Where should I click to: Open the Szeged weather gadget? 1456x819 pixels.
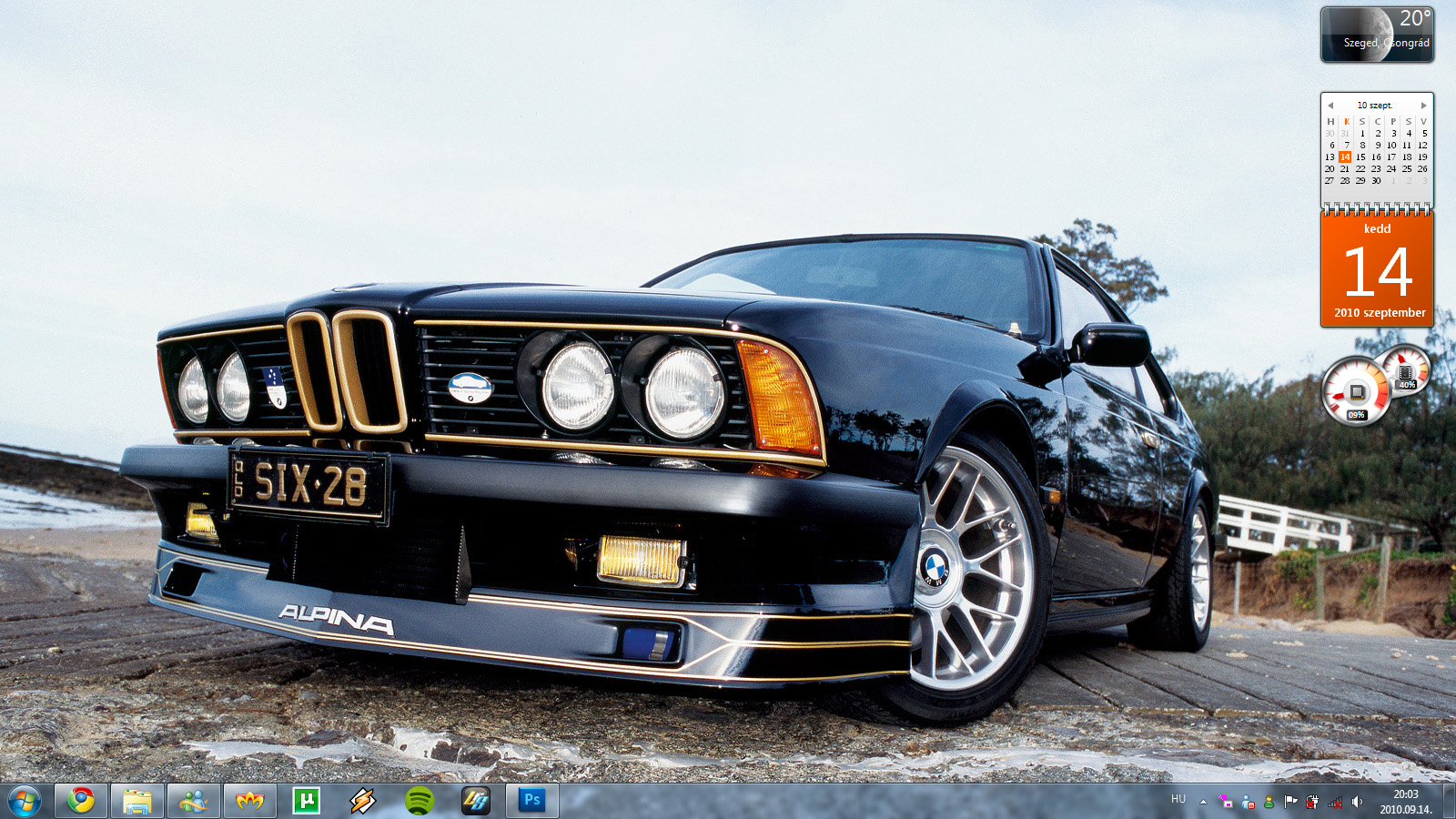tap(1377, 35)
